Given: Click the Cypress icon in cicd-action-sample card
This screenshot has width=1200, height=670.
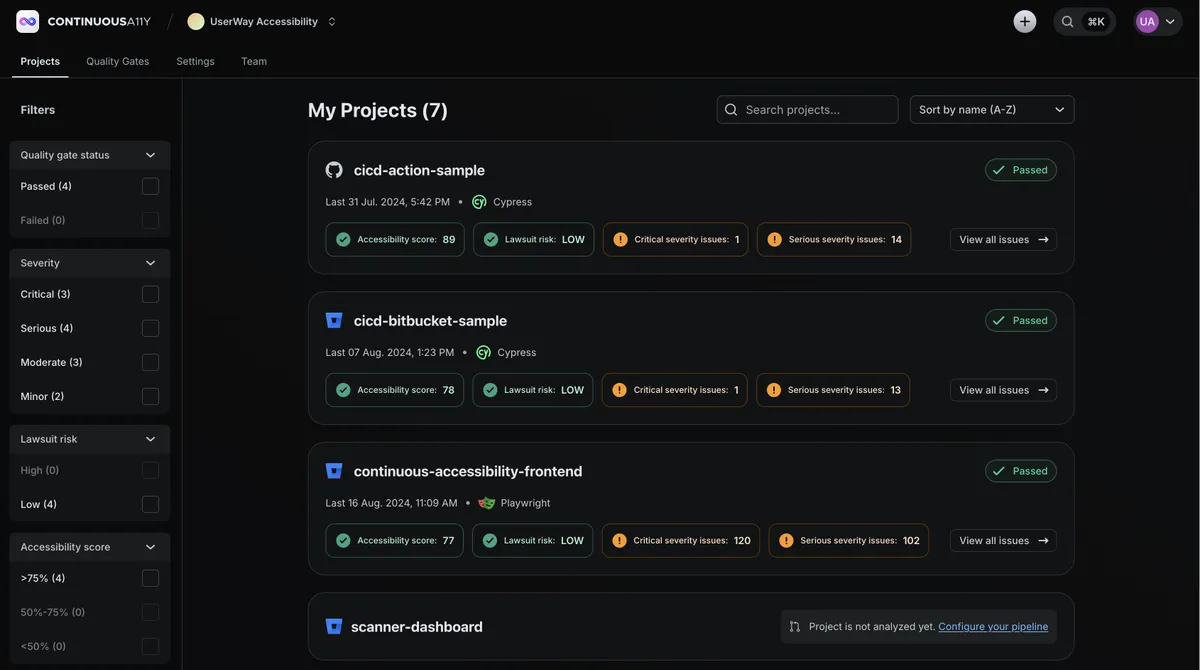Looking at the screenshot, I should click(x=479, y=202).
